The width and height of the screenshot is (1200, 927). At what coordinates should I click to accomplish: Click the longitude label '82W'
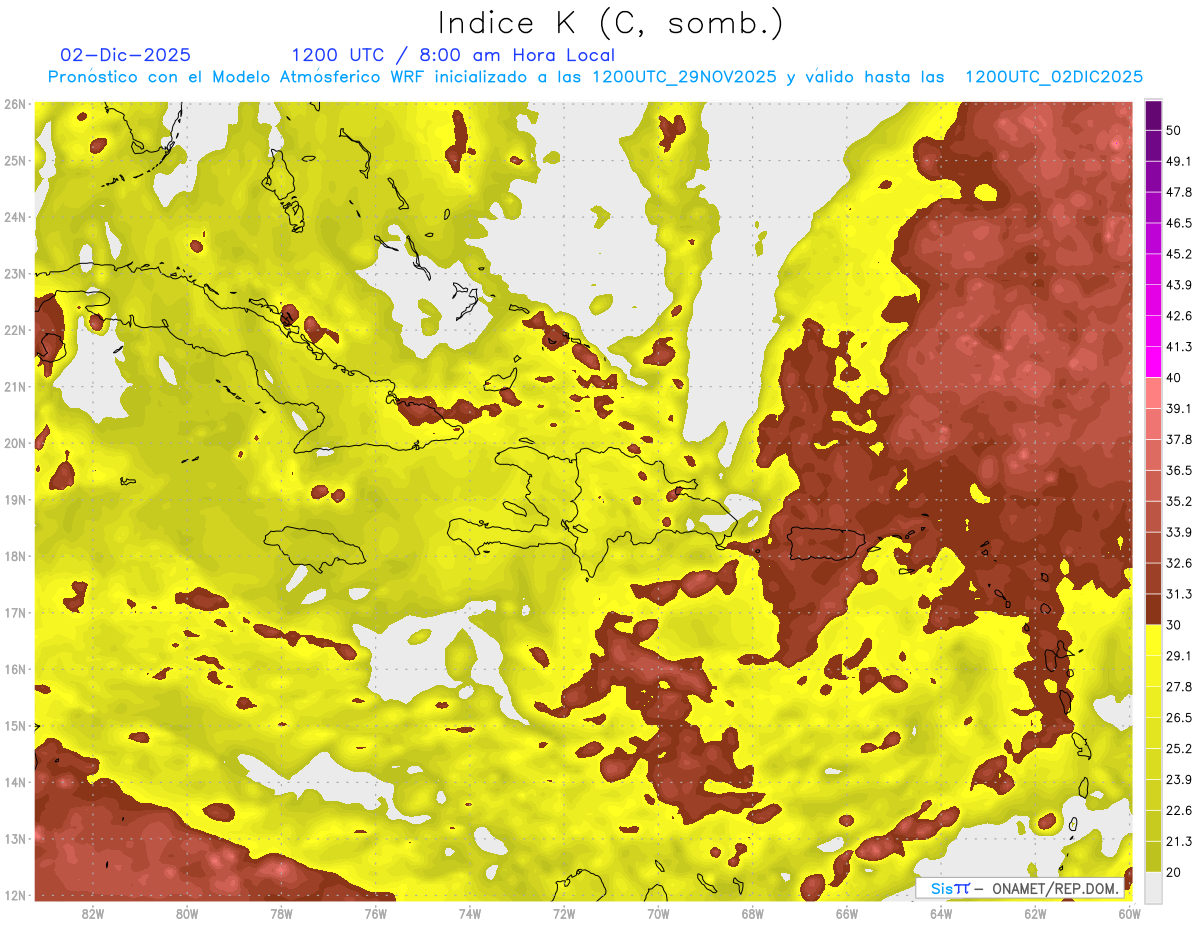(93, 914)
